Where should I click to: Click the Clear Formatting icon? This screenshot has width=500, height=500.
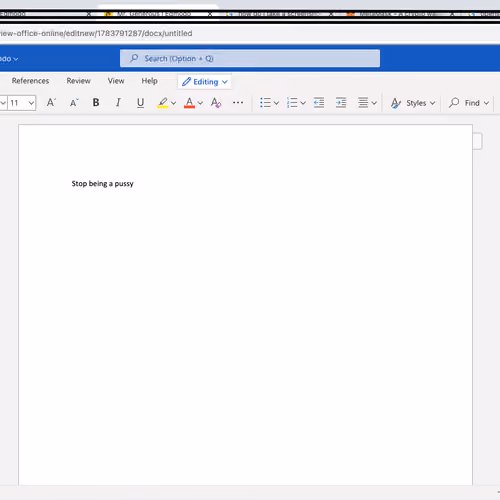pyautogui.click(x=216, y=102)
